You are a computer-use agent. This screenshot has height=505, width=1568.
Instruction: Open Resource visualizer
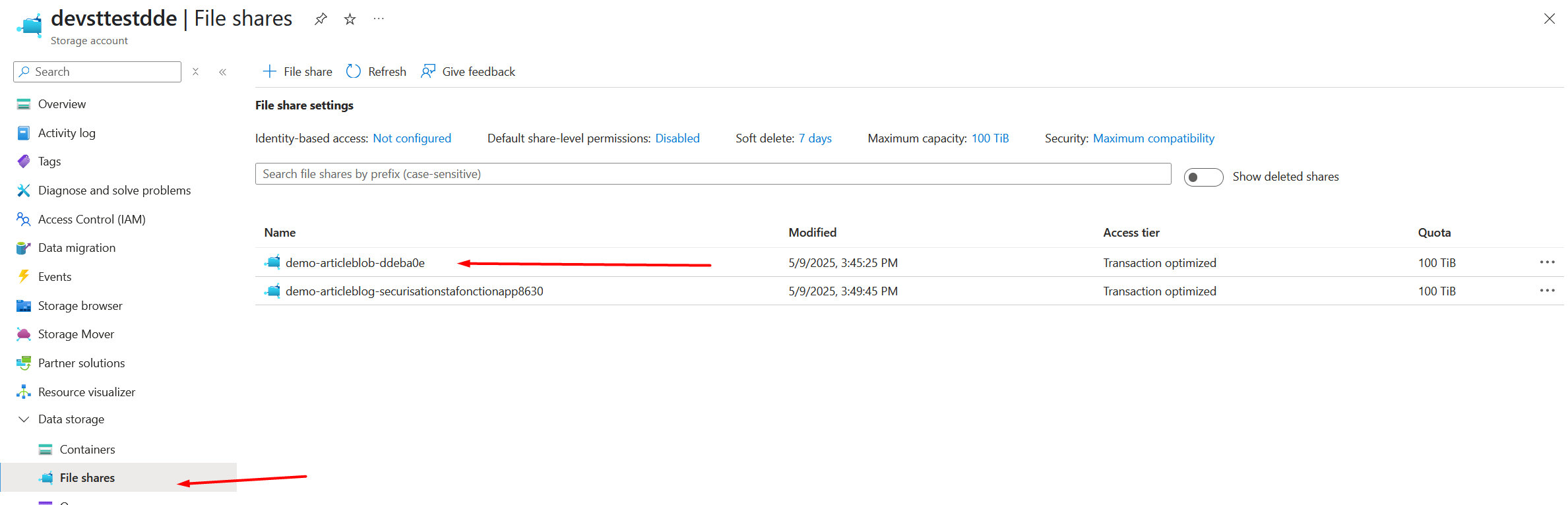click(86, 392)
